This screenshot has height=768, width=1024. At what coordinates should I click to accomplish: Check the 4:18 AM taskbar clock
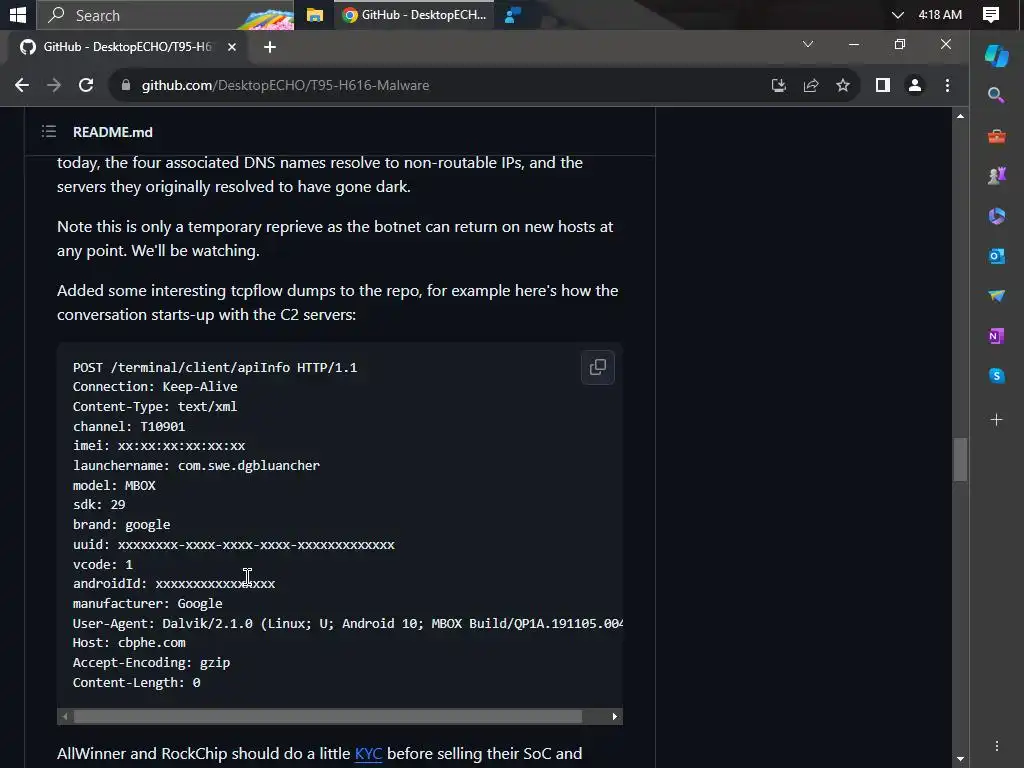940,14
